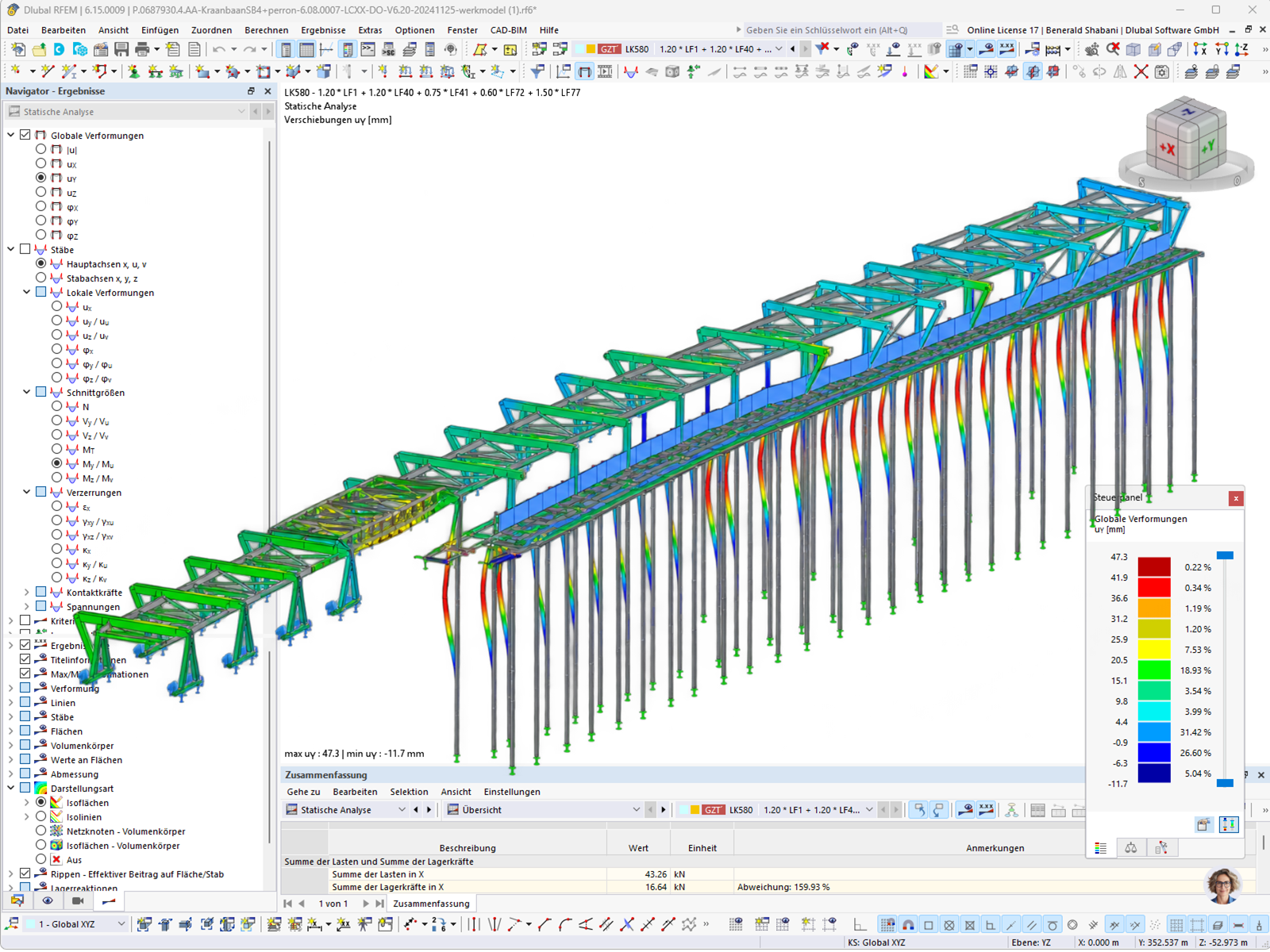The width and height of the screenshot is (1270, 952).
Task: Click color scale tab in control panel
Action: coord(1101,848)
